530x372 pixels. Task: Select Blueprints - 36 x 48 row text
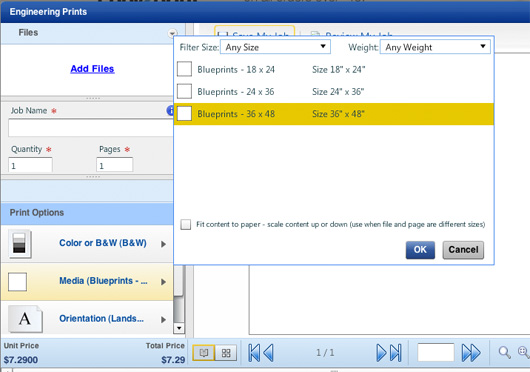[236, 114]
